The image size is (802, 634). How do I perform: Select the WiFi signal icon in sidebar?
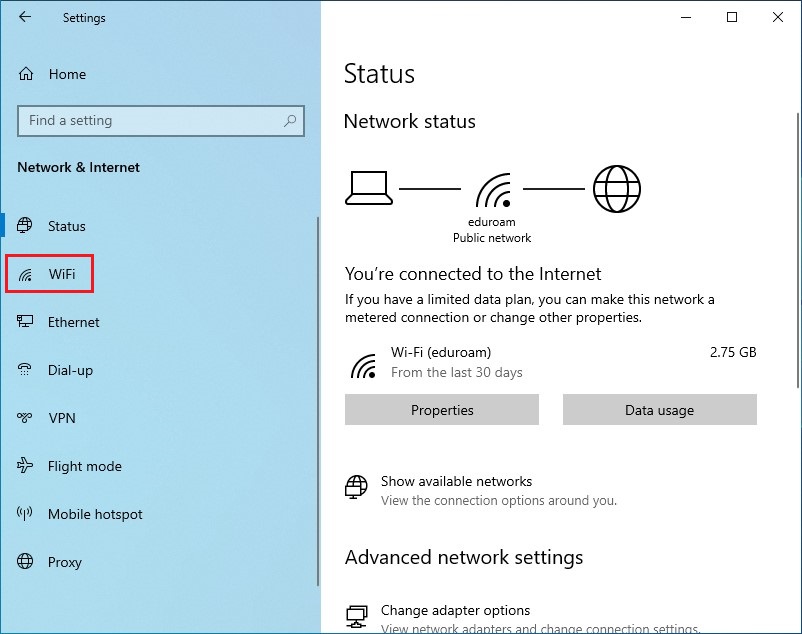pos(25,275)
